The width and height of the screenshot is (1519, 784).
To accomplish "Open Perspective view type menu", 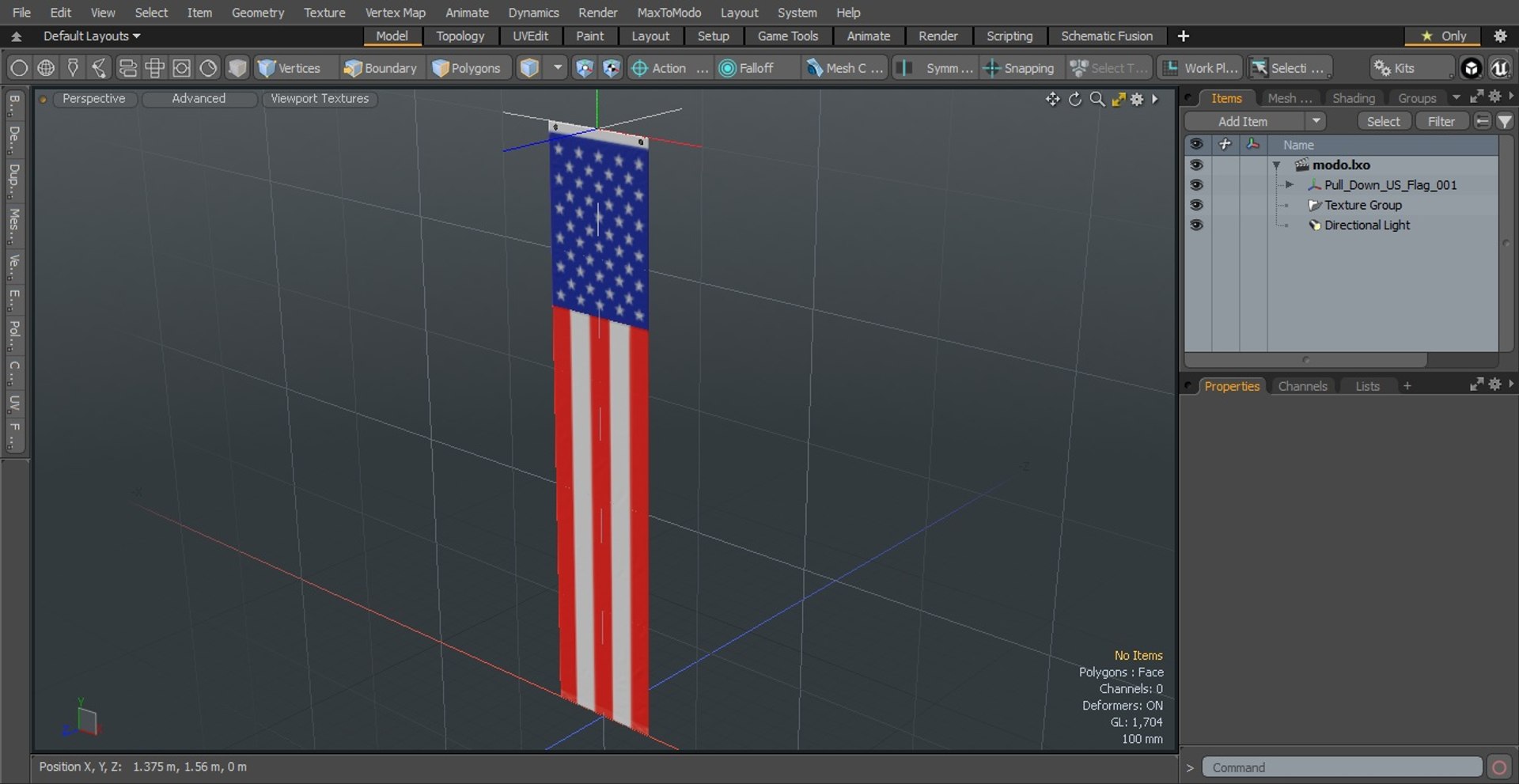I will (93, 98).
